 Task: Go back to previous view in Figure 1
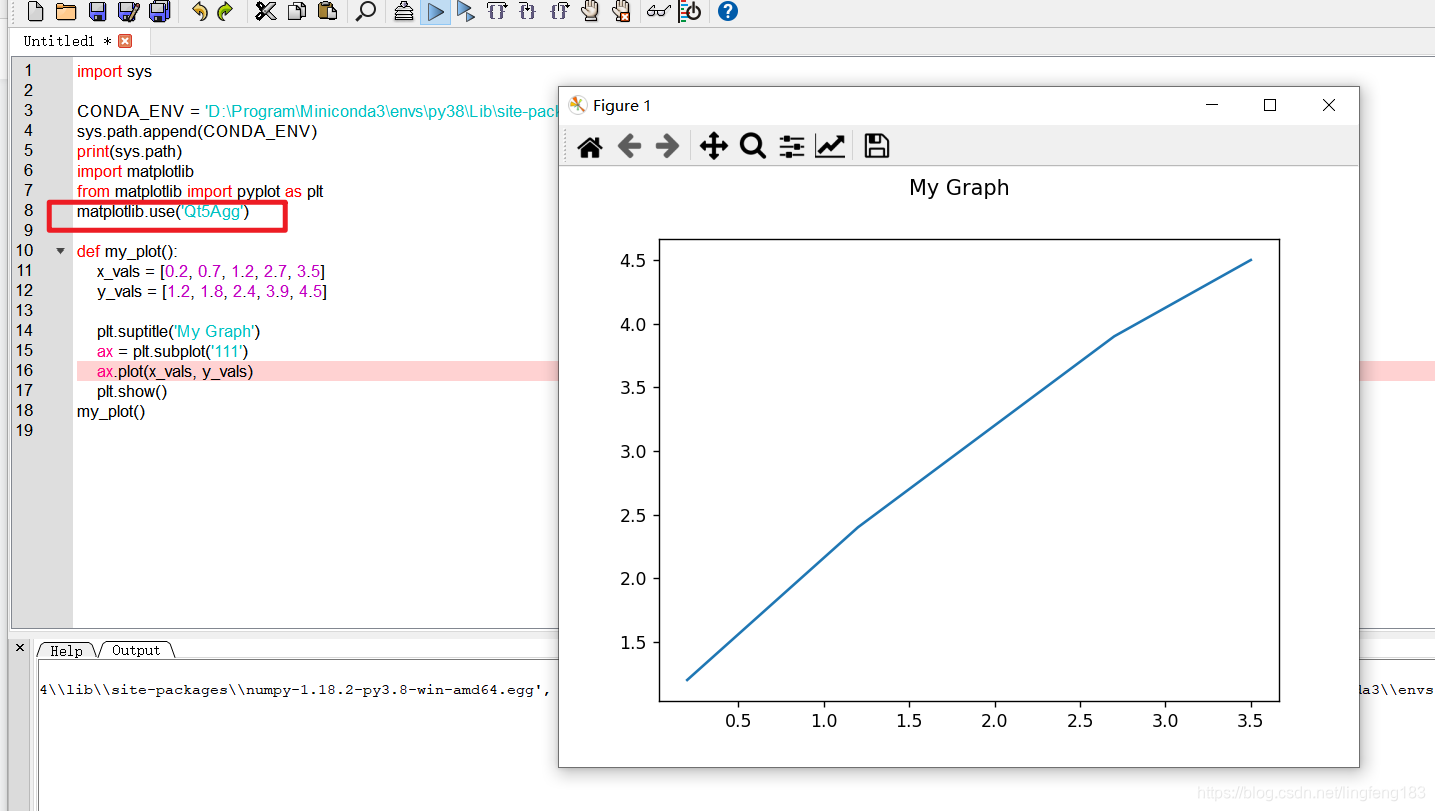pyautogui.click(x=629, y=147)
